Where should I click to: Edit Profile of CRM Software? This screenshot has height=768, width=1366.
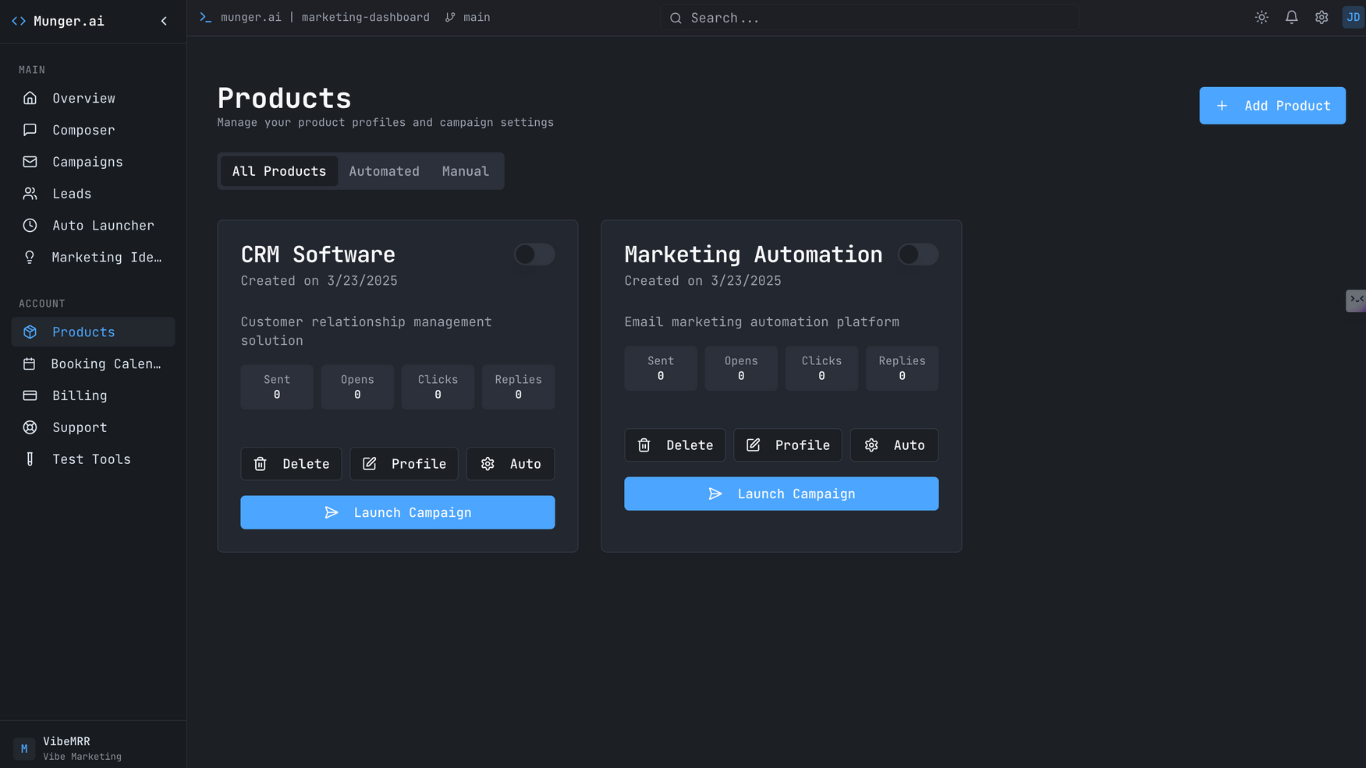click(x=404, y=464)
